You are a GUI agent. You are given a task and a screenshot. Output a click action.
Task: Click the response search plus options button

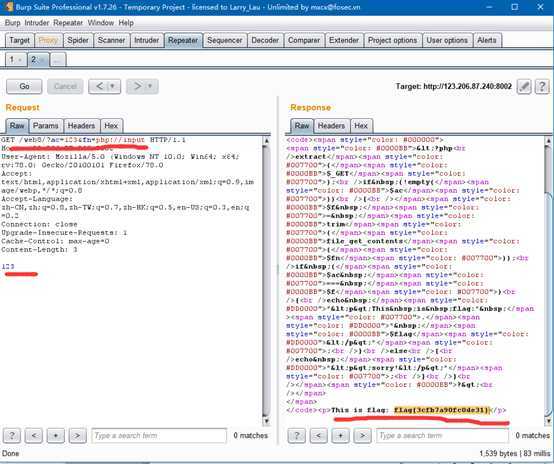click(x=341, y=435)
